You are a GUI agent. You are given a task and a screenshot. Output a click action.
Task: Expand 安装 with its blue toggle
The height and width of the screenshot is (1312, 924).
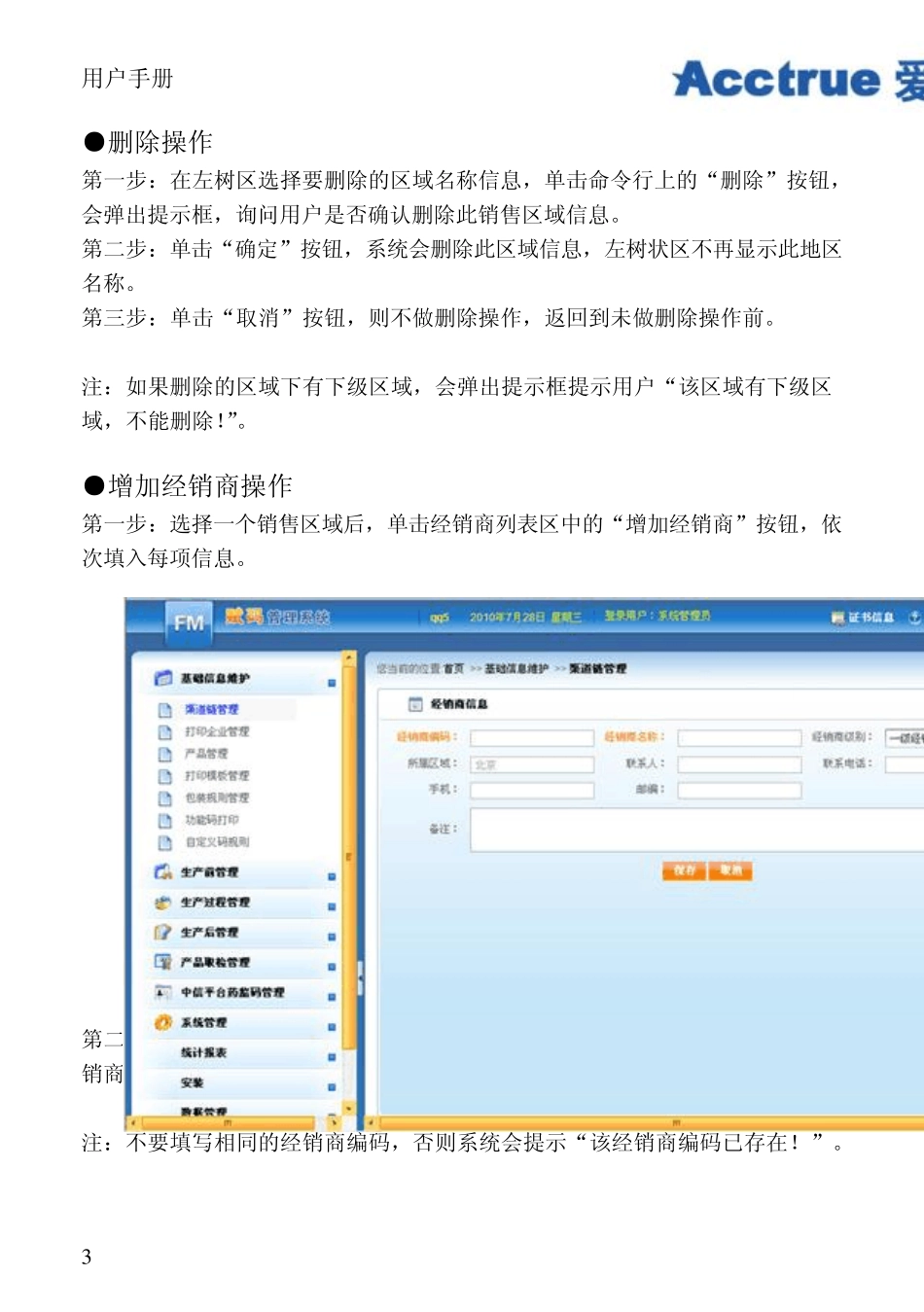332,1087
